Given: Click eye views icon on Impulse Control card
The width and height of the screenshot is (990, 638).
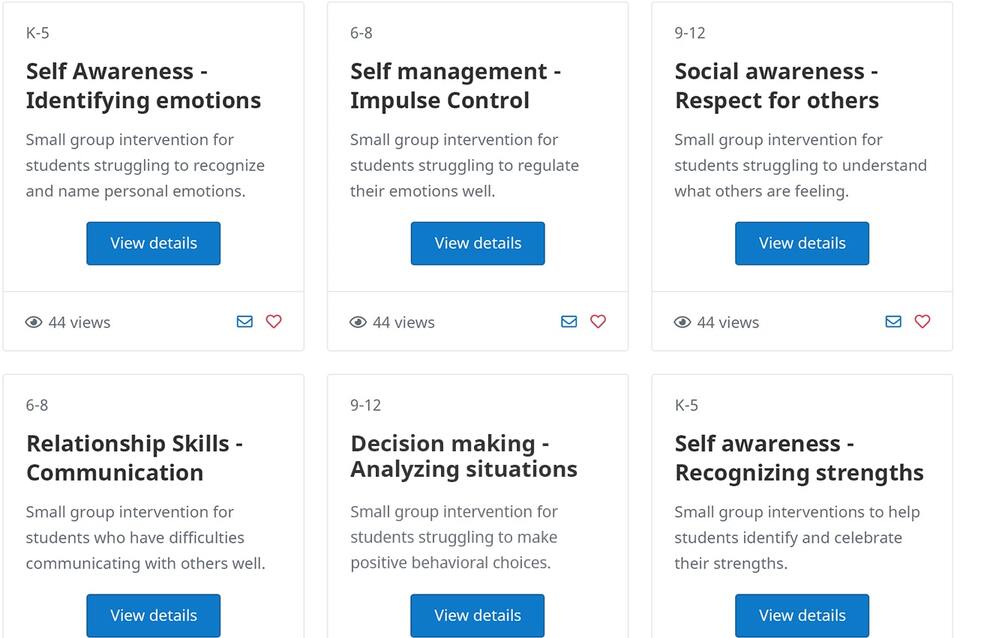Looking at the screenshot, I should 358,322.
